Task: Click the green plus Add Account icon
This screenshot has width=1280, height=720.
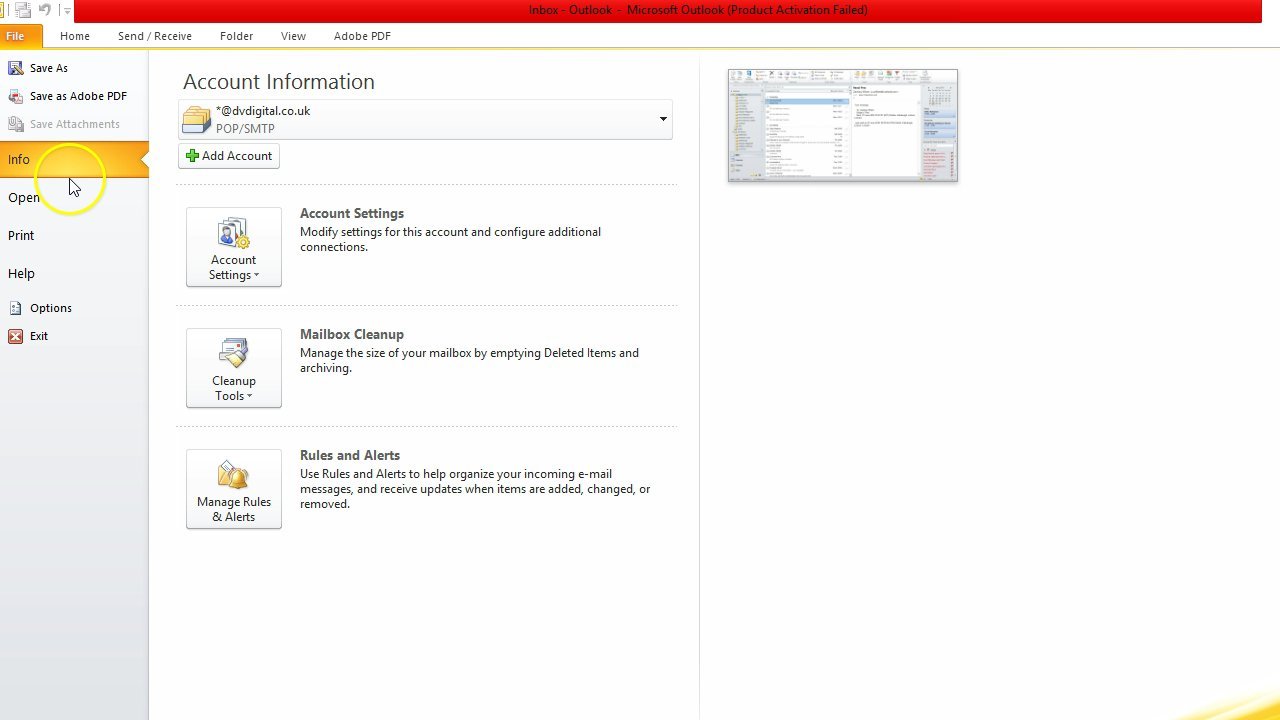Action: tap(192, 156)
